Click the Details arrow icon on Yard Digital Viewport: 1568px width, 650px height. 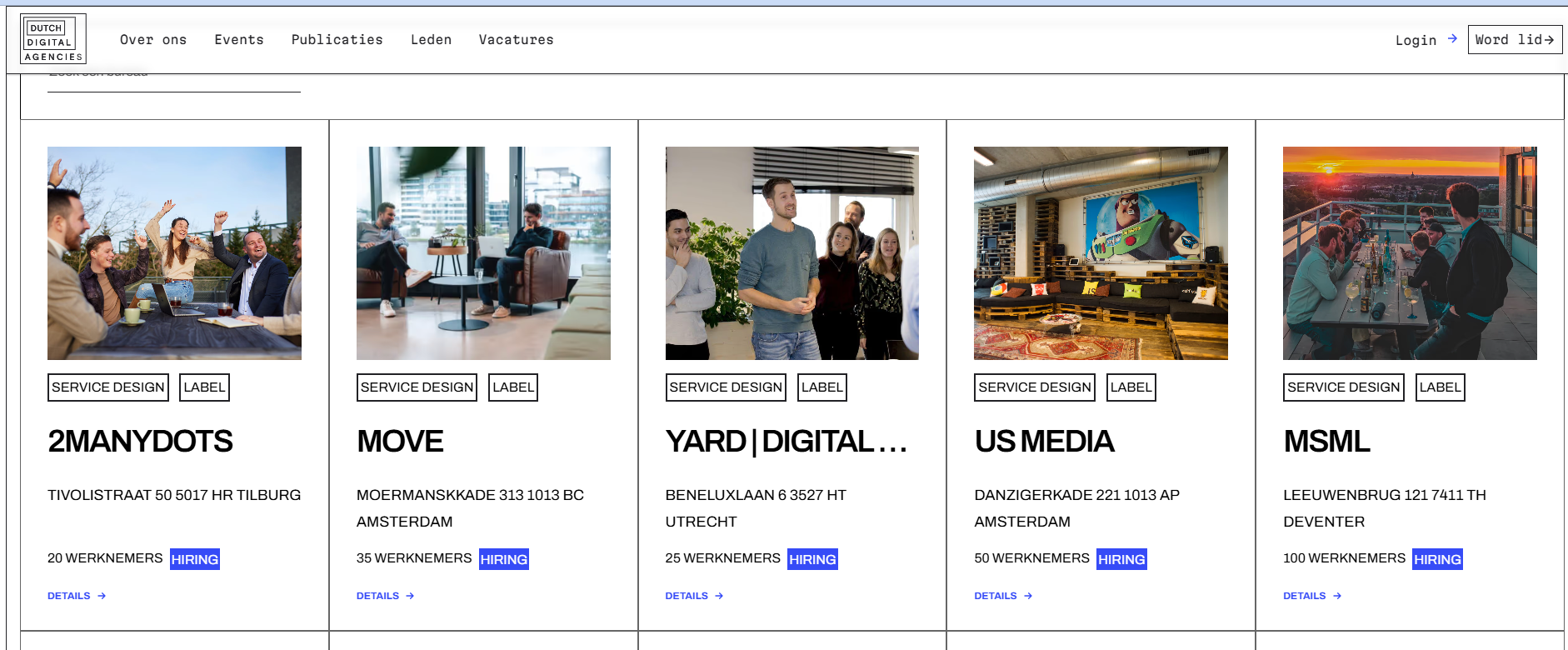point(719,596)
